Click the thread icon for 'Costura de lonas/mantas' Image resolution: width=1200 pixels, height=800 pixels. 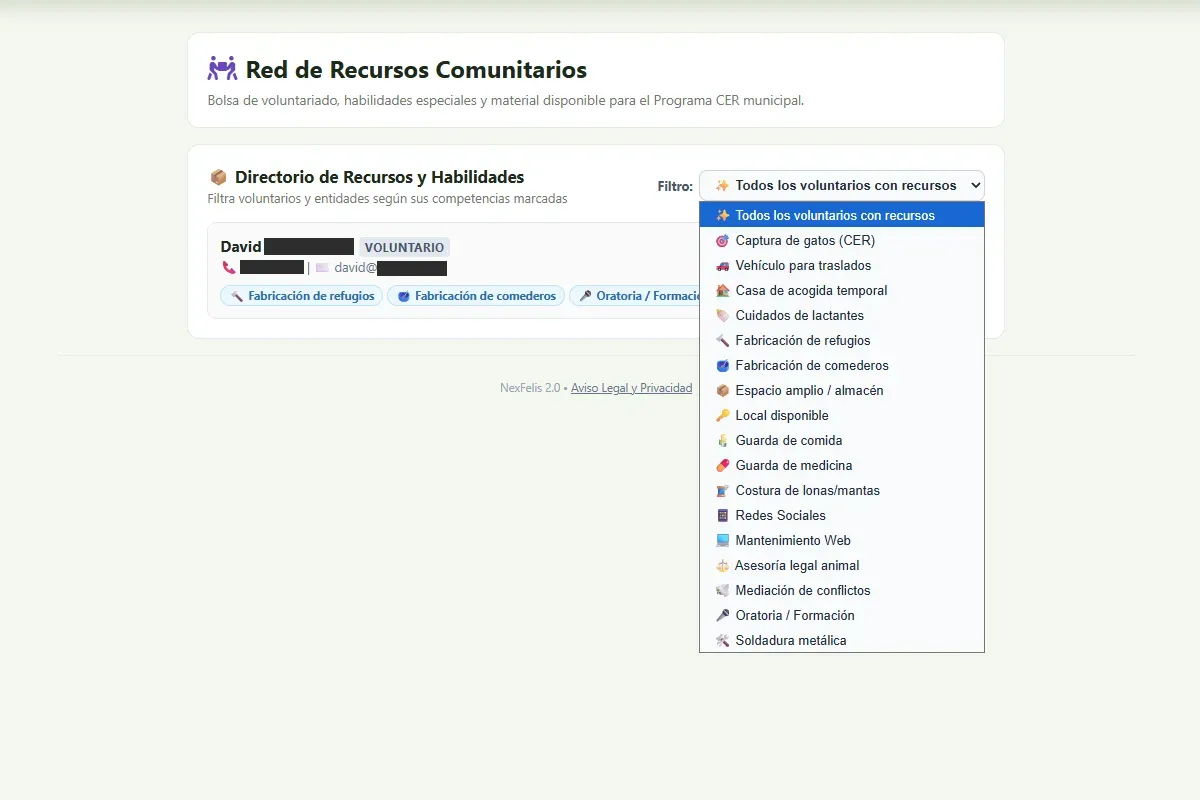[723, 490]
